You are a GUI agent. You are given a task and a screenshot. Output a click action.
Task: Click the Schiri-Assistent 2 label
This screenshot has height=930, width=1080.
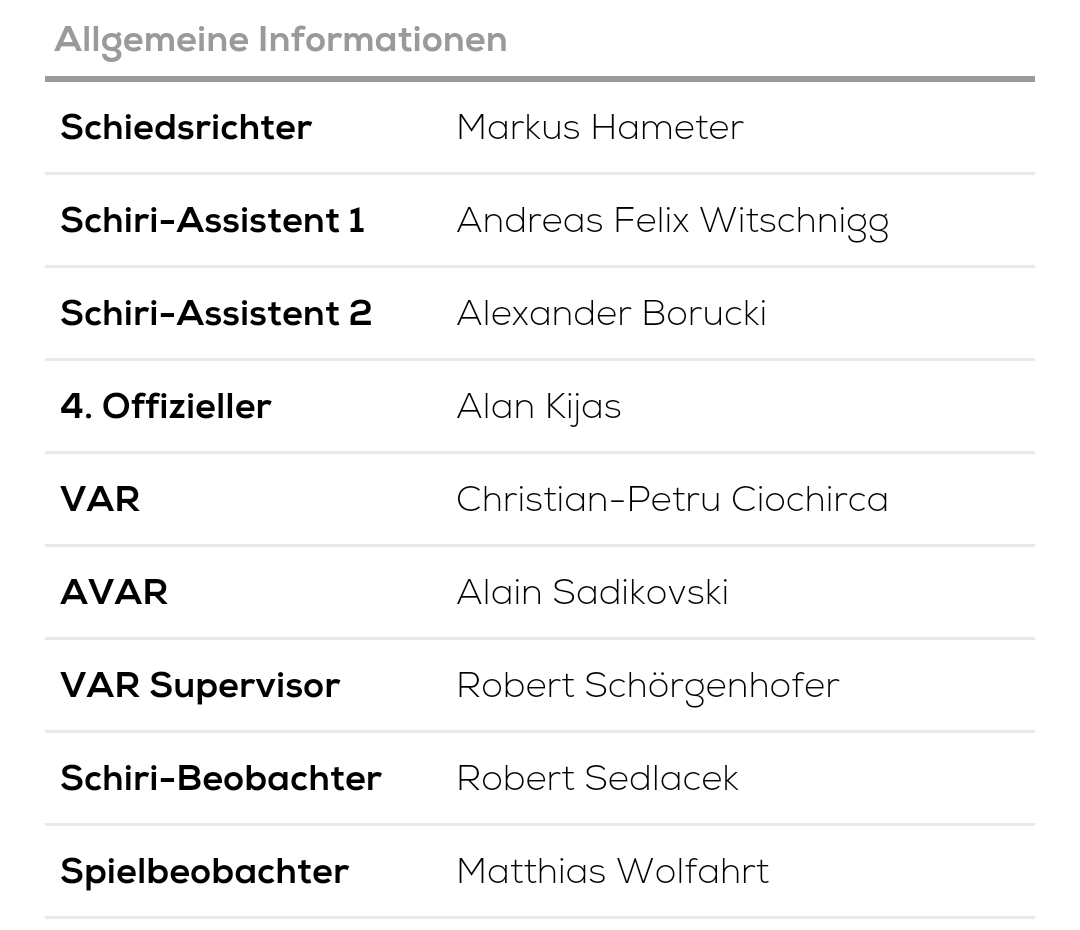point(216,314)
